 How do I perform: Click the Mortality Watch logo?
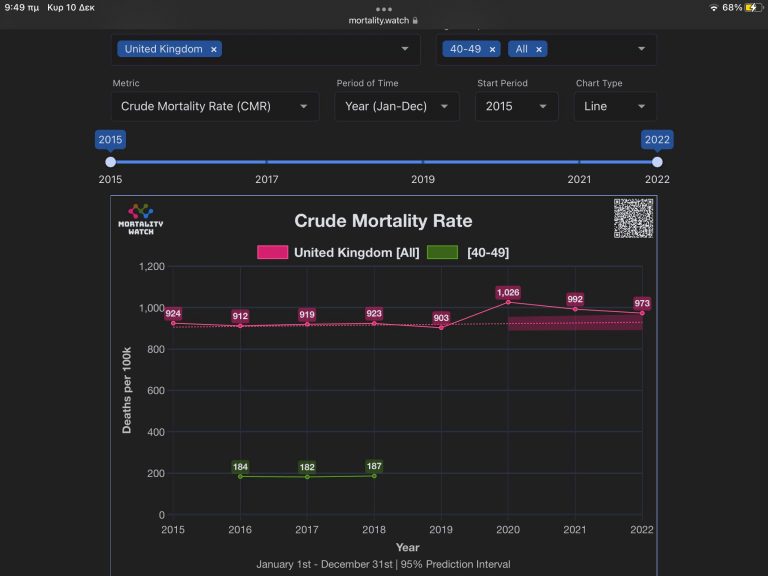[140, 218]
